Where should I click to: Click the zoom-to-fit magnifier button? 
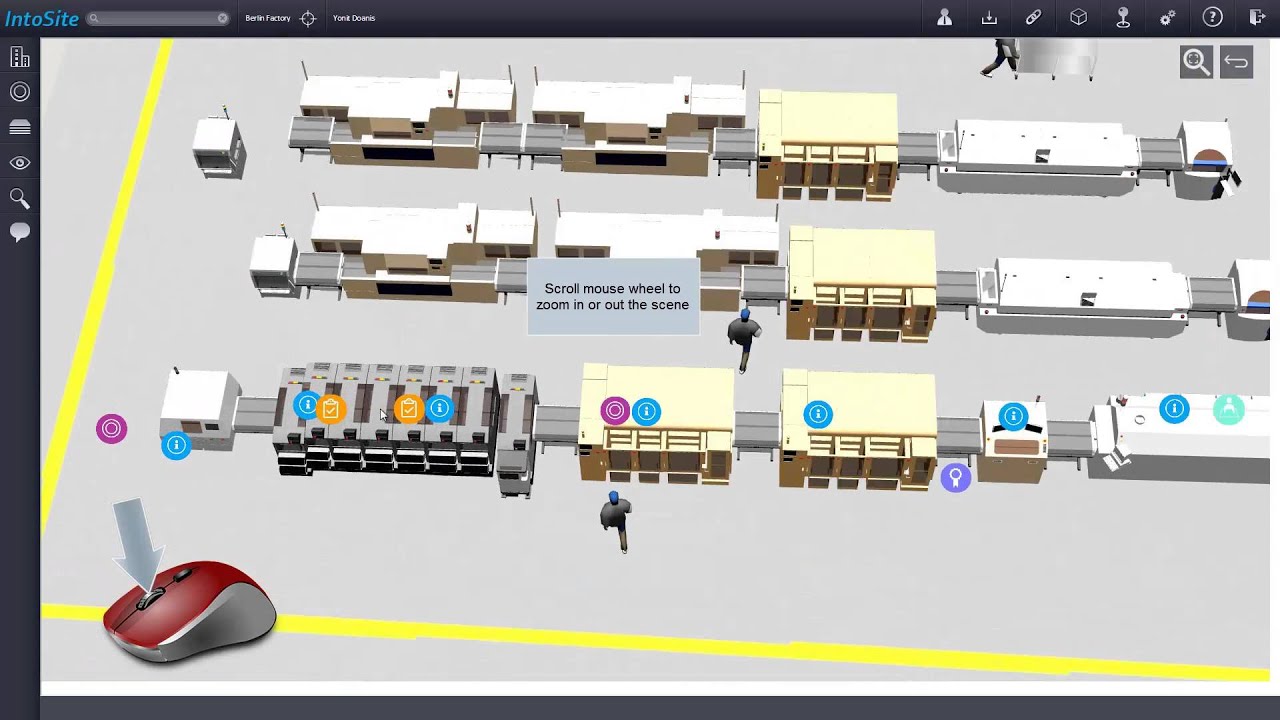tap(1196, 62)
